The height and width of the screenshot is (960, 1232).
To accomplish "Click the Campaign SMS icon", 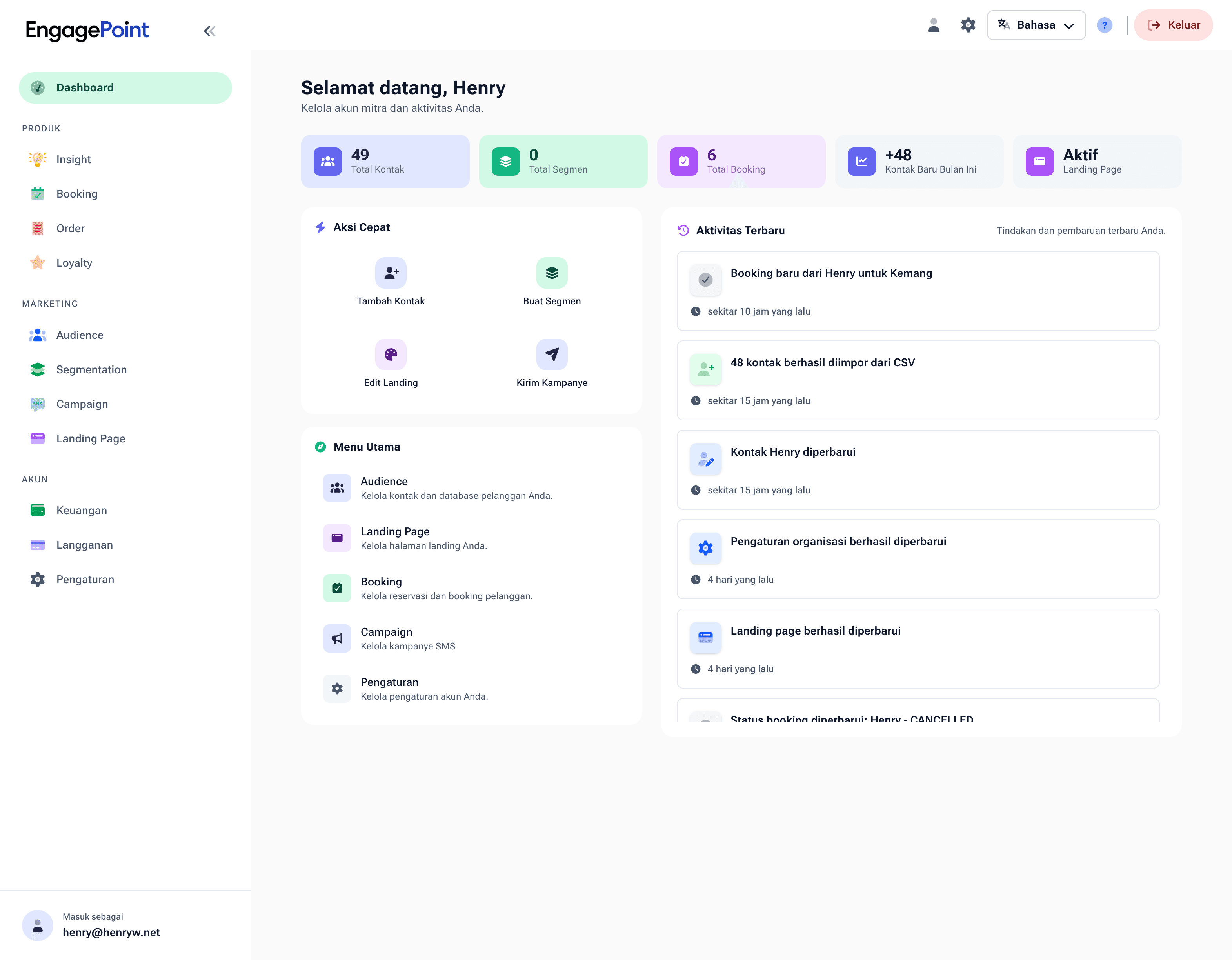I will point(37,404).
